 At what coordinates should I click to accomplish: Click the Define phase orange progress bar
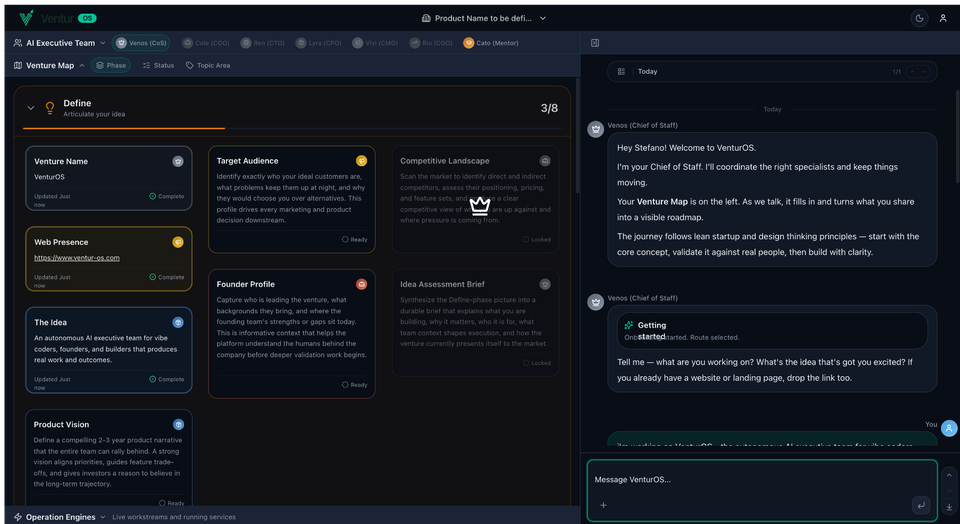(x=125, y=128)
